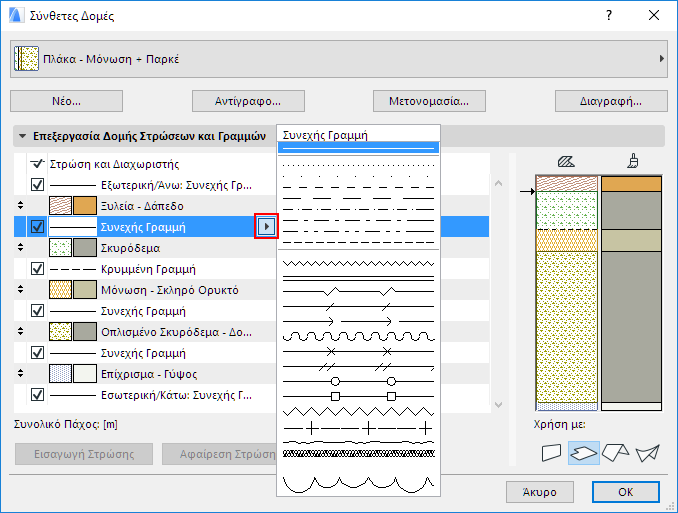Click the Άκυρο button
The image size is (678, 513).
point(540,492)
